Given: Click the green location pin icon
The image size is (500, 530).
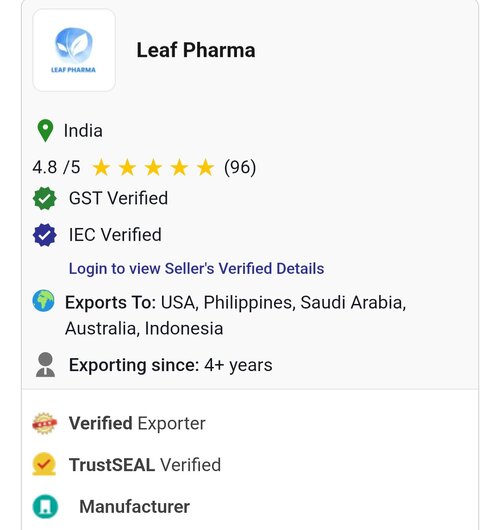Looking at the screenshot, I should pyautogui.click(x=45, y=130).
